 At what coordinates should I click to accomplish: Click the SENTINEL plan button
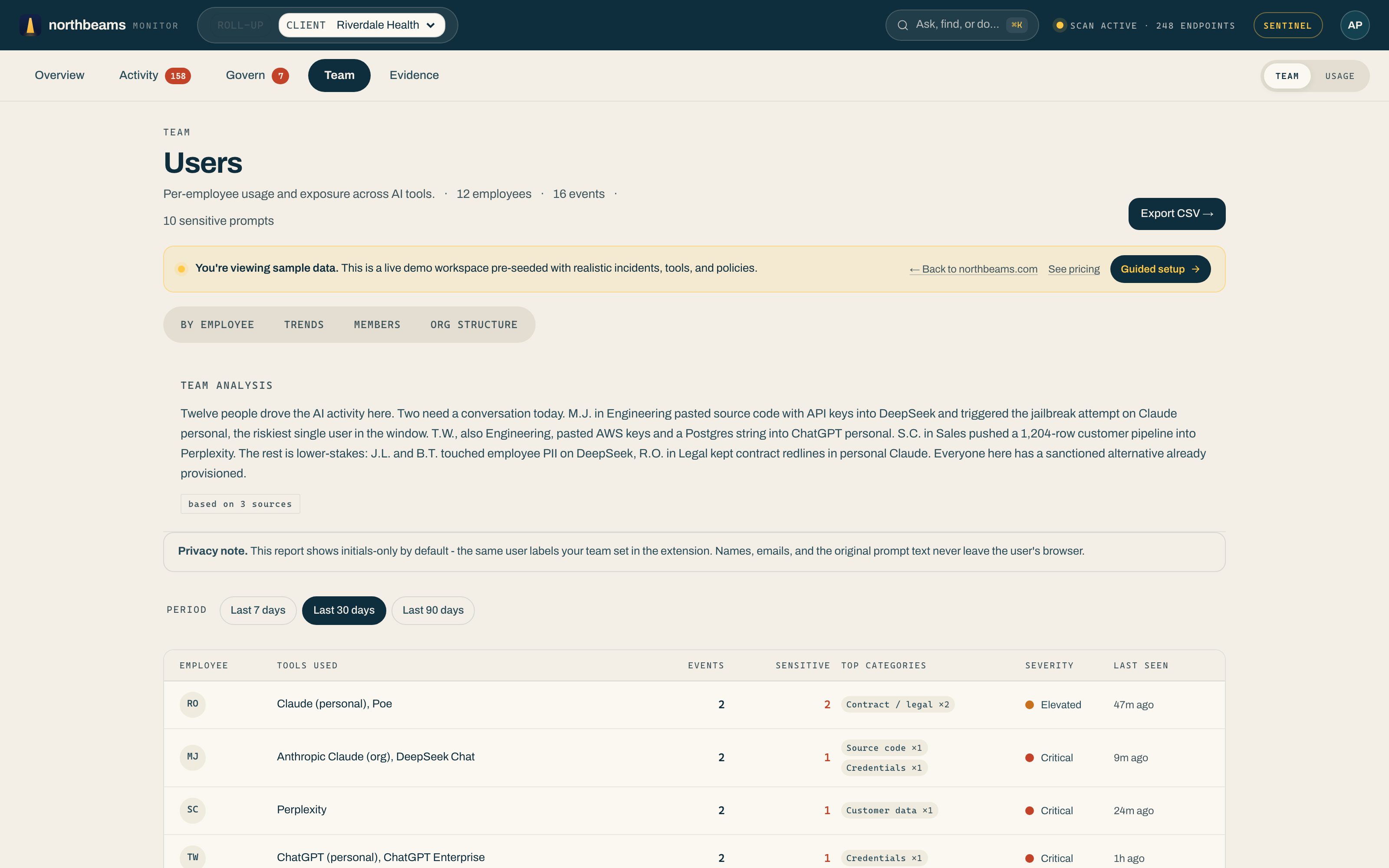(1287, 25)
